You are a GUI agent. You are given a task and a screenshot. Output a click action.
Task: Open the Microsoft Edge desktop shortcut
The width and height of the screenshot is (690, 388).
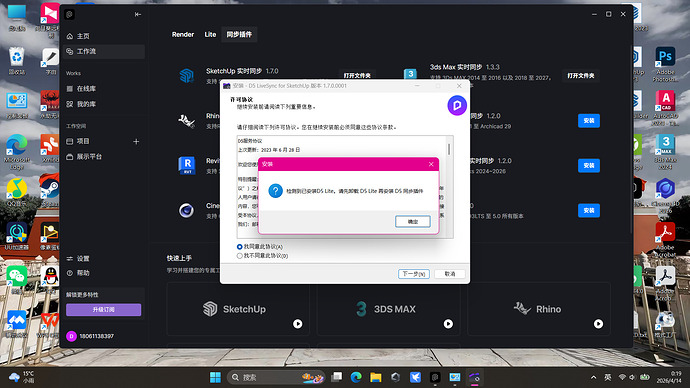point(16,152)
